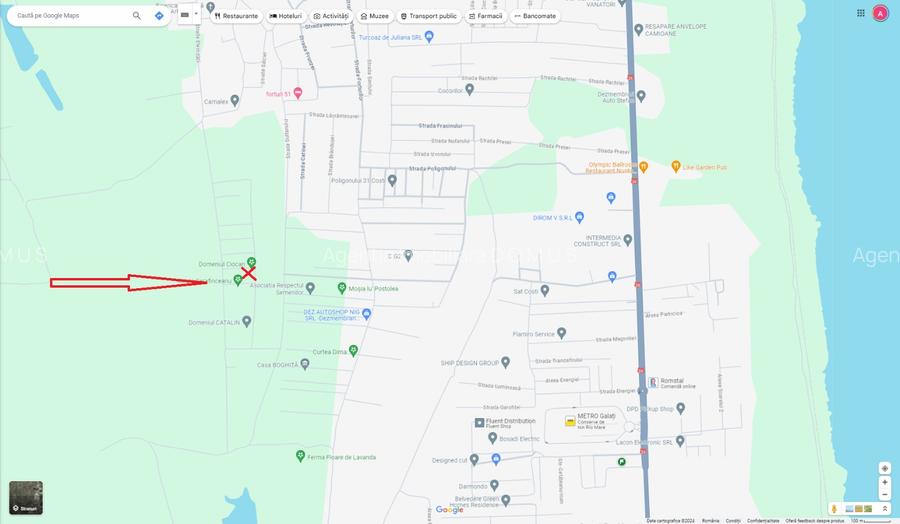Expand the map imagery options chevron
Viewport: 900px width, 524px height.
tap(884, 509)
